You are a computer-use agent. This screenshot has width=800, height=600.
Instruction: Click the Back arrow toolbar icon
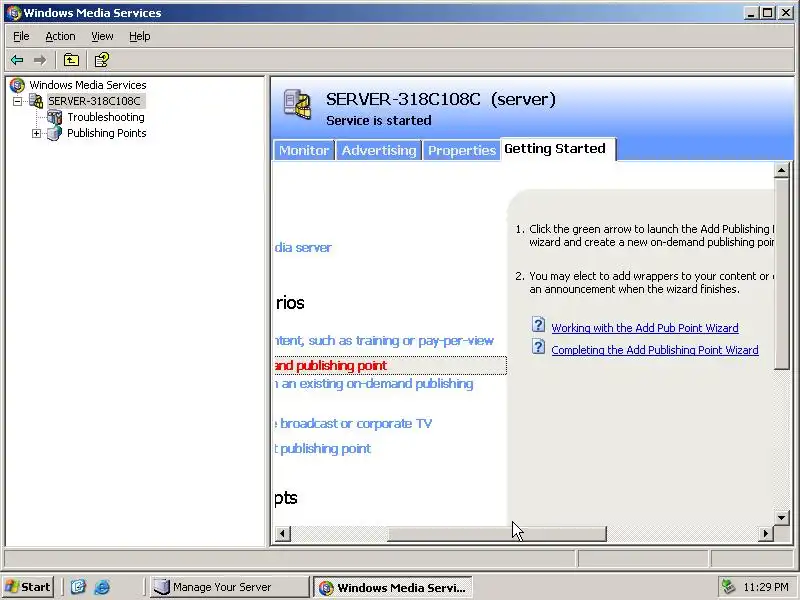tap(17, 60)
